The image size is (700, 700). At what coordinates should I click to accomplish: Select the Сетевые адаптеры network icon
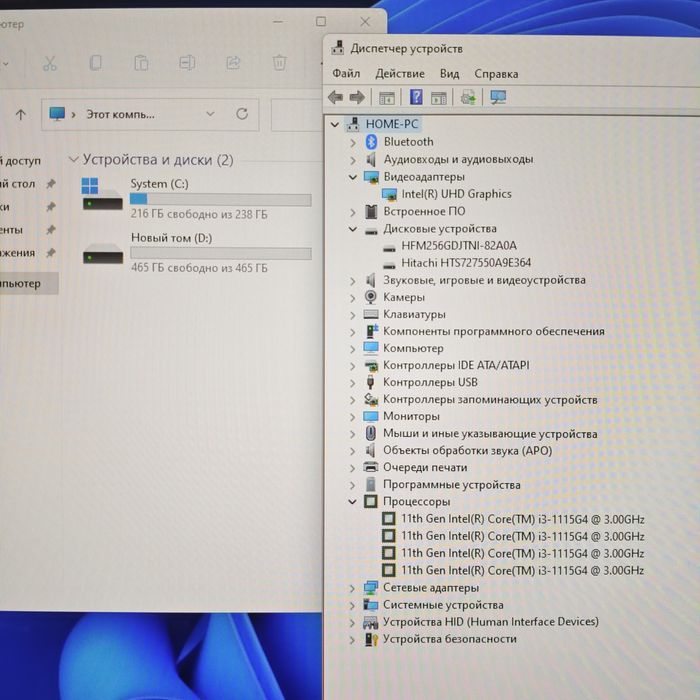click(x=371, y=588)
